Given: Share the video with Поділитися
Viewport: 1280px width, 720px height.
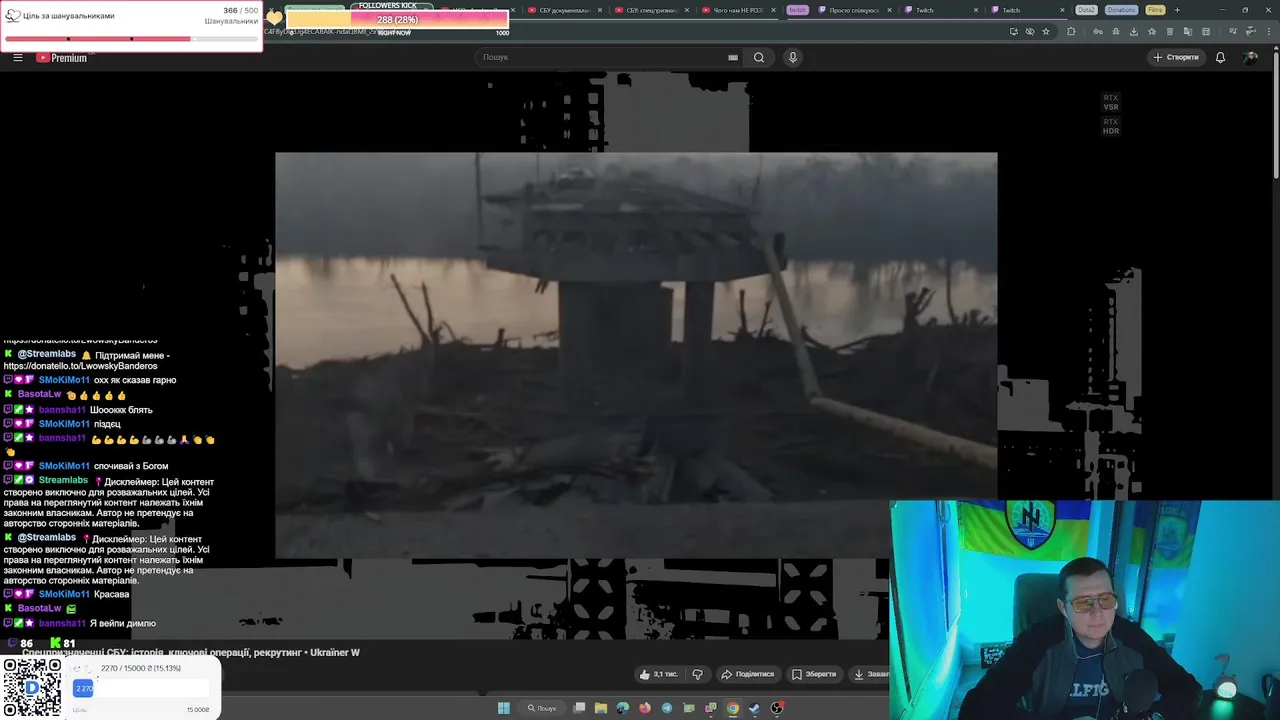Looking at the screenshot, I should click(748, 674).
